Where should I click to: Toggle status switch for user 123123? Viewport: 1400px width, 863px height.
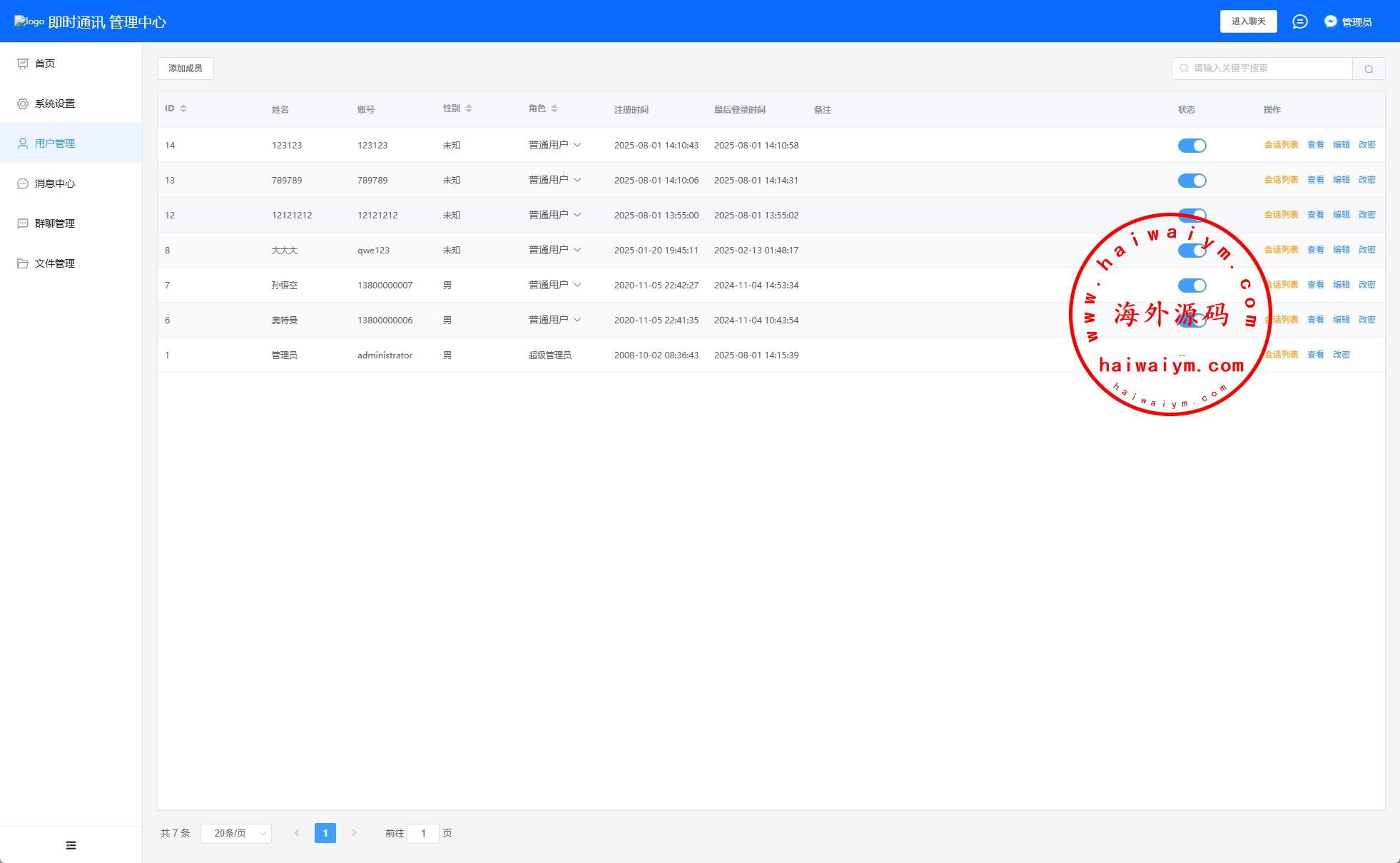pos(1192,146)
